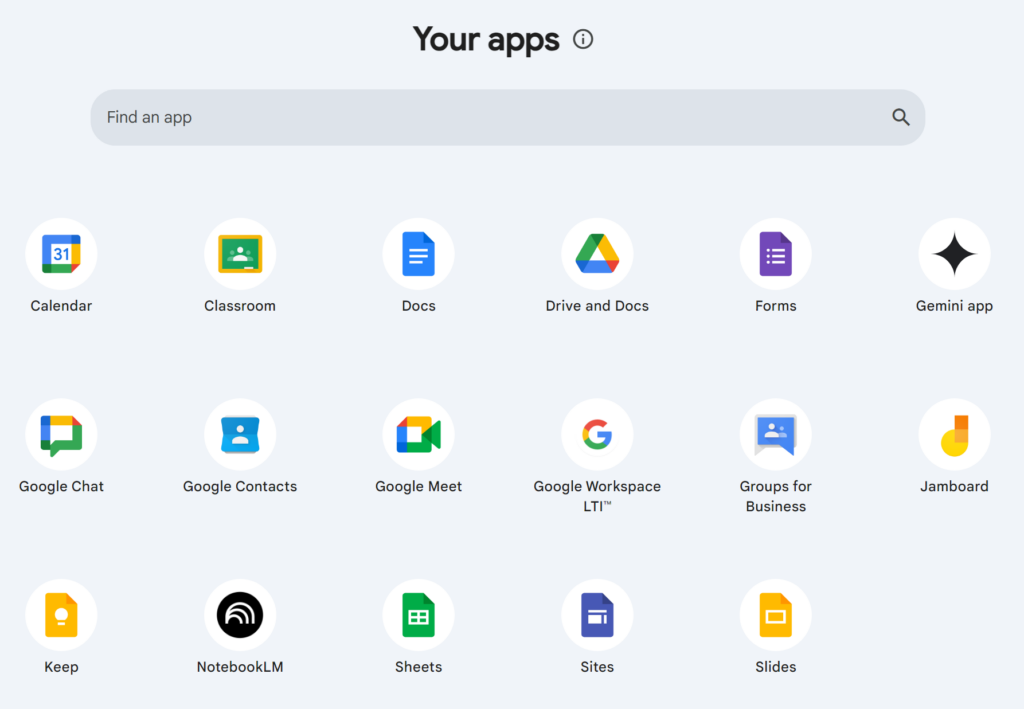Launch Google Classroom icon

(x=240, y=254)
